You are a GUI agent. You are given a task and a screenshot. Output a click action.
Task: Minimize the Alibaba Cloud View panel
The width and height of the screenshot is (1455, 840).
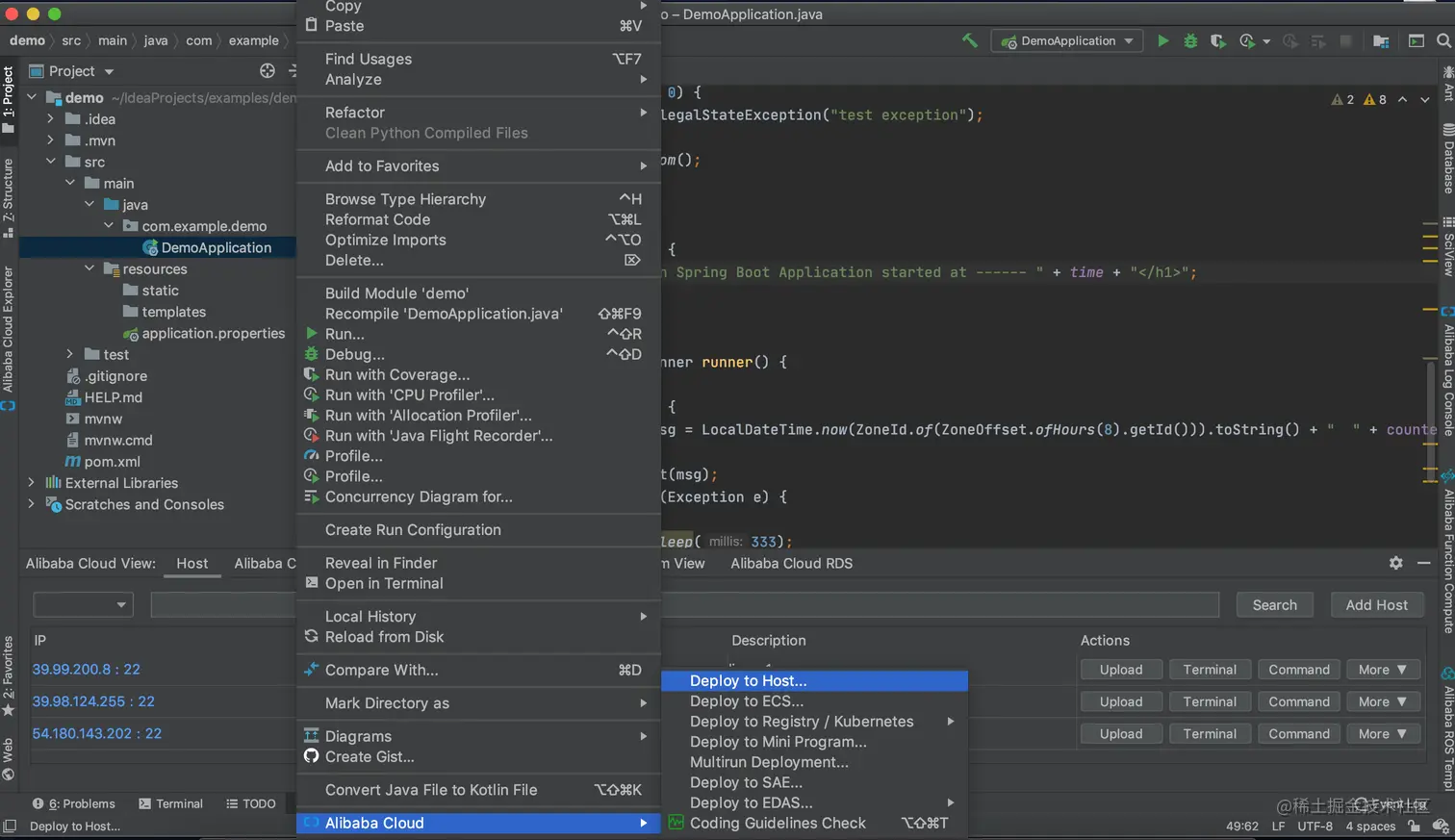(1424, 563)
